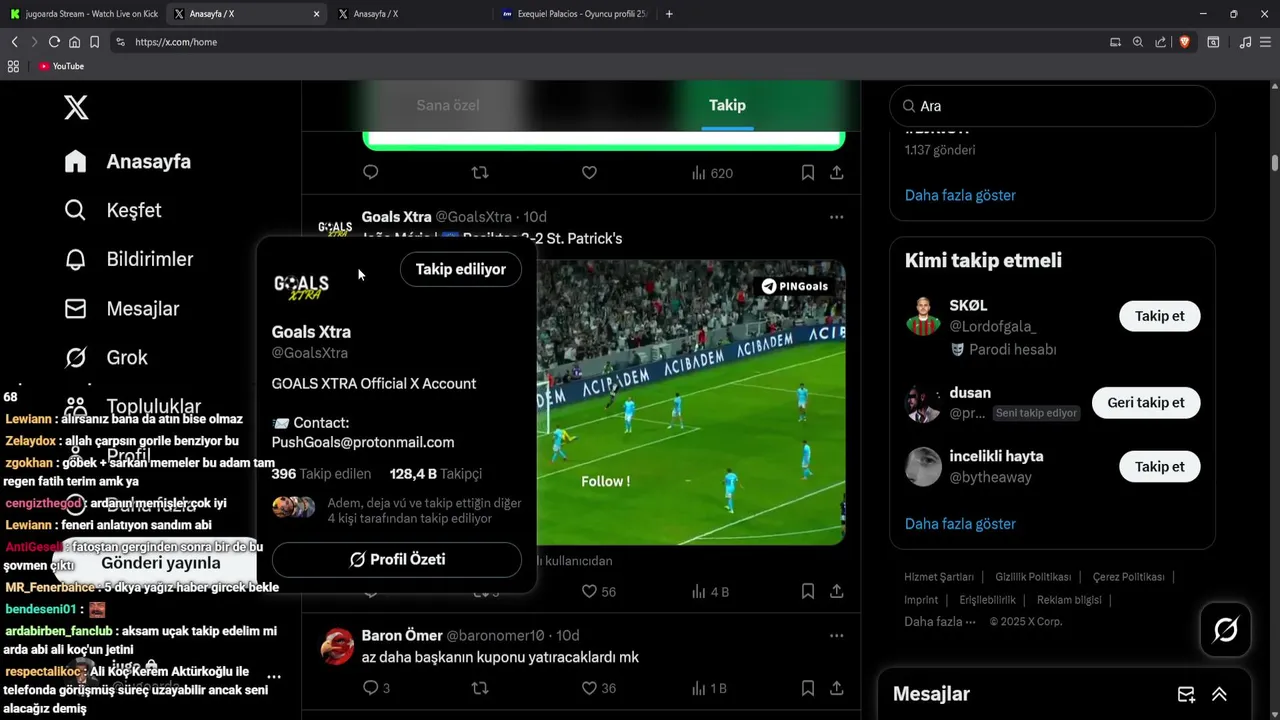Reply icon on post with 620 views

pyautogui.click(x=371, y=173)
